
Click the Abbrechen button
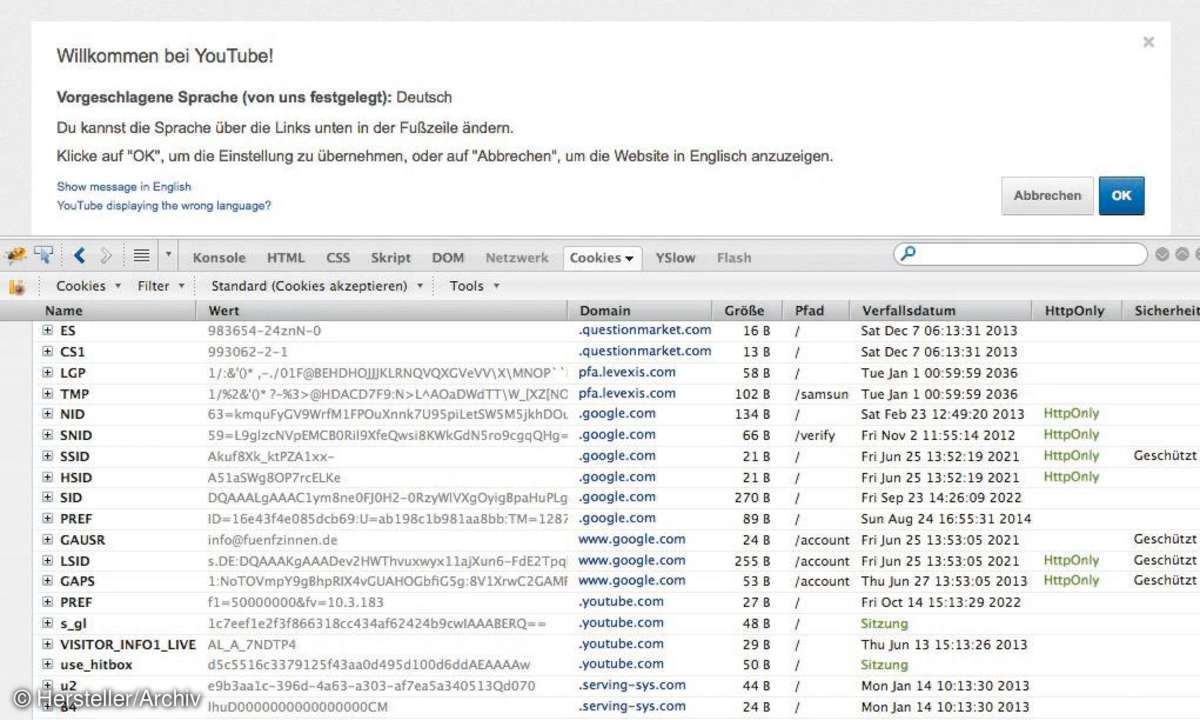pos(1047,196)
